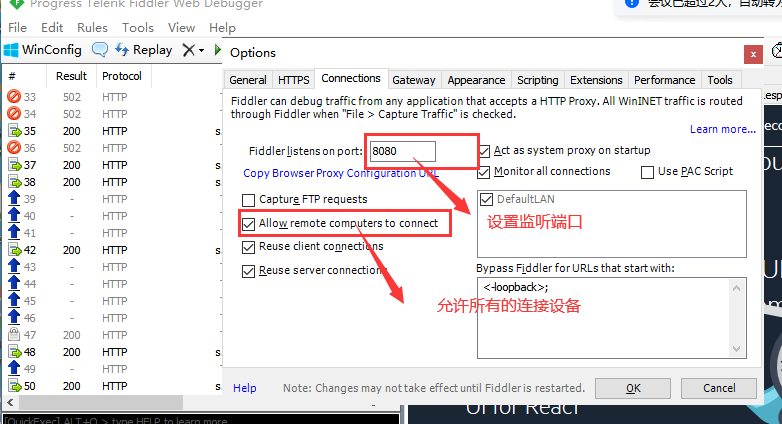Click the response icon of session 38
The width and height of the screenshot is (782, 424).
click(x=15, y=182)
